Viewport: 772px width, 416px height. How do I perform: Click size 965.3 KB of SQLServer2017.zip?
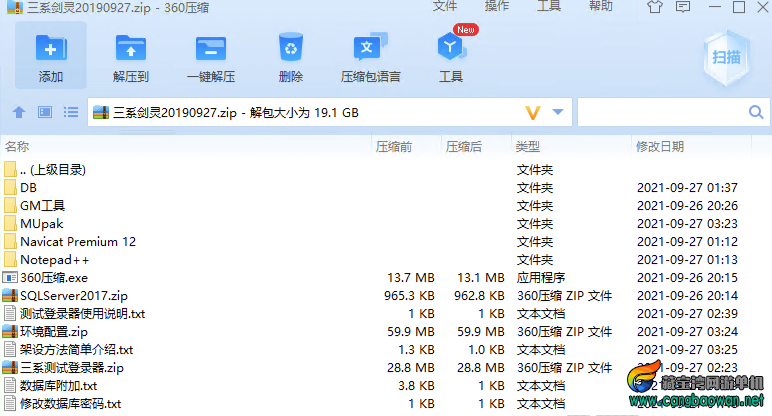[x=409, y=296]
